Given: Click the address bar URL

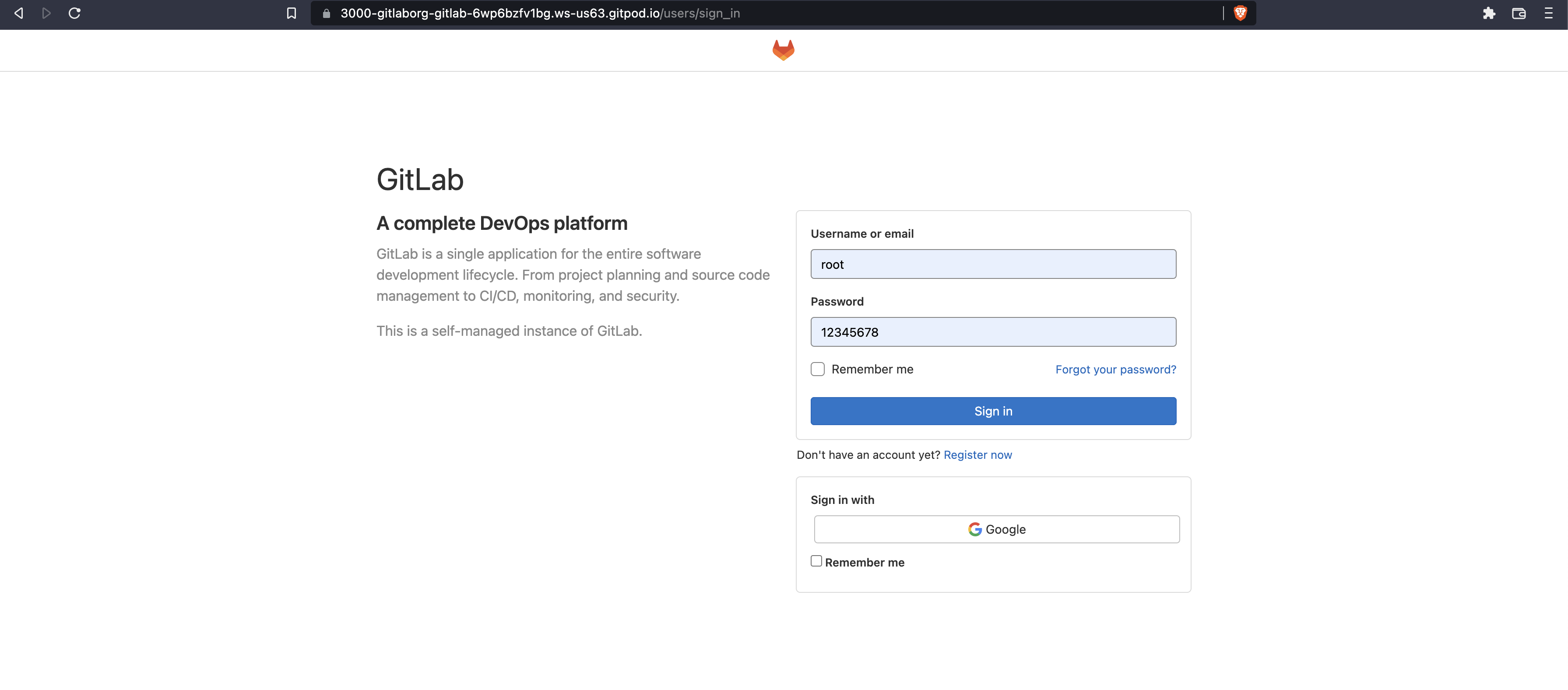Looking at the screenshot, I should click(540, 14).
